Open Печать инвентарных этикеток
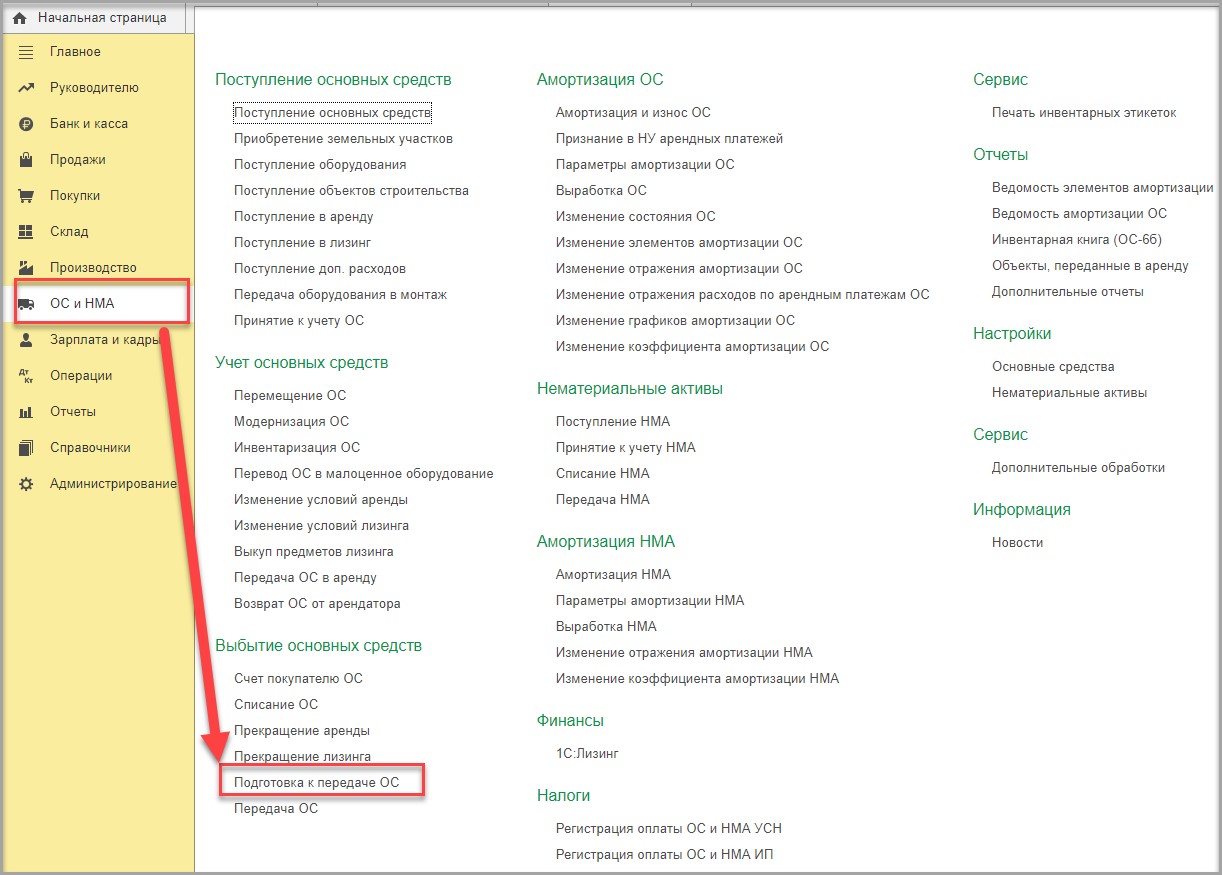1222x875 pixels. click(1084, 112)
